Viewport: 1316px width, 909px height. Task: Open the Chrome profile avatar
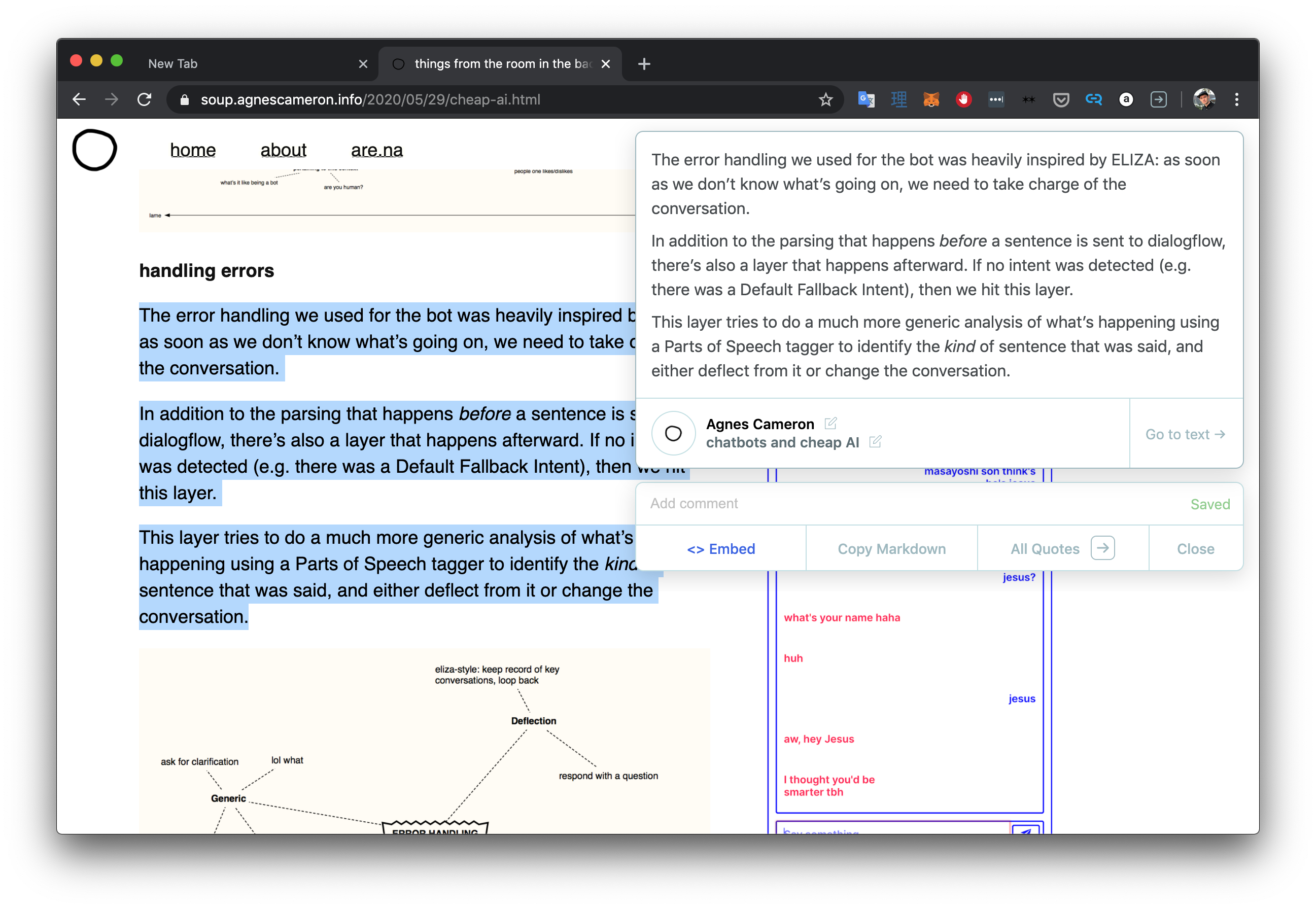(x=1204, y=99)
